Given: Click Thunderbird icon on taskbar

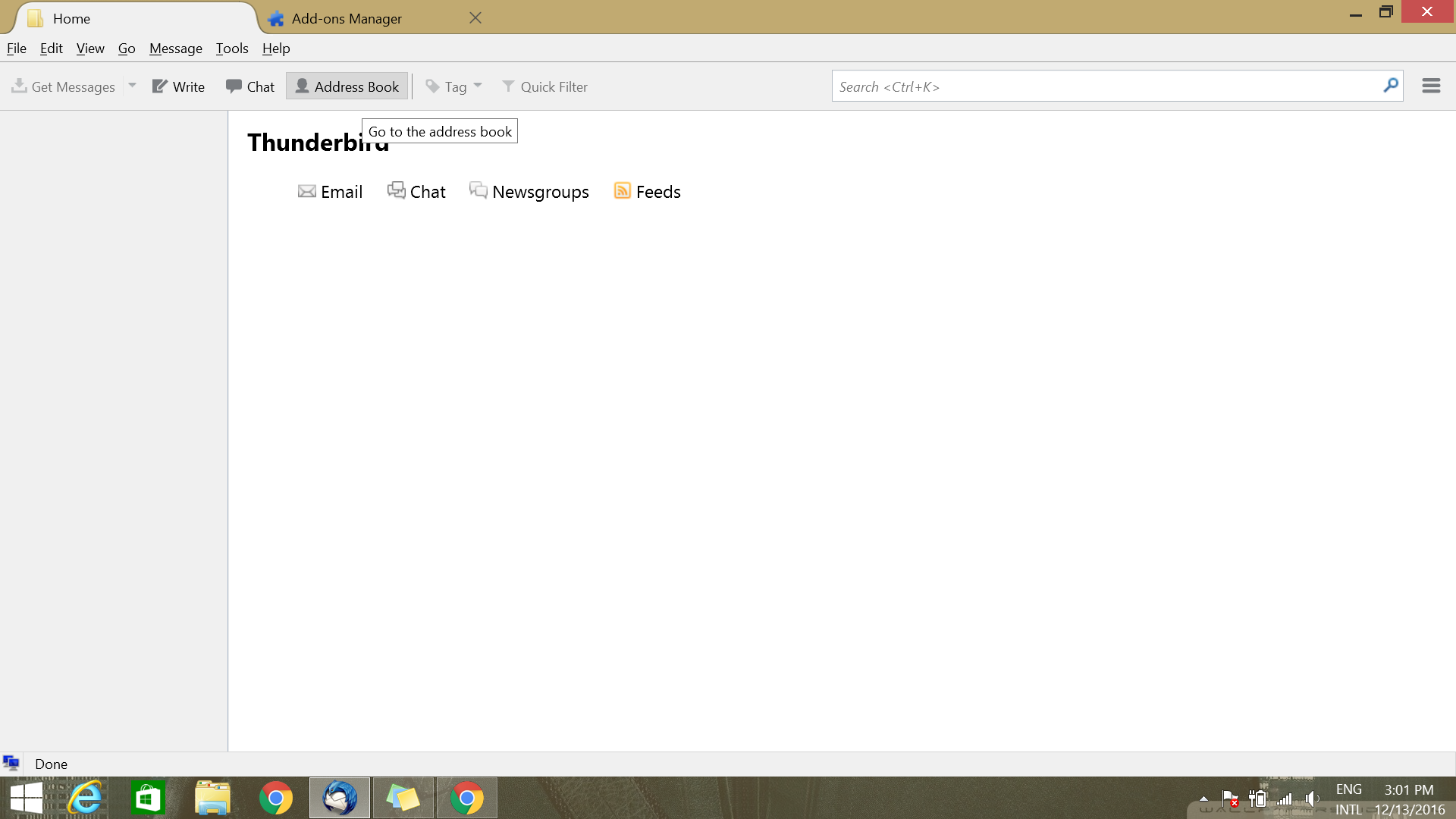Looking at the screenshot, I should tap(340, 798).
